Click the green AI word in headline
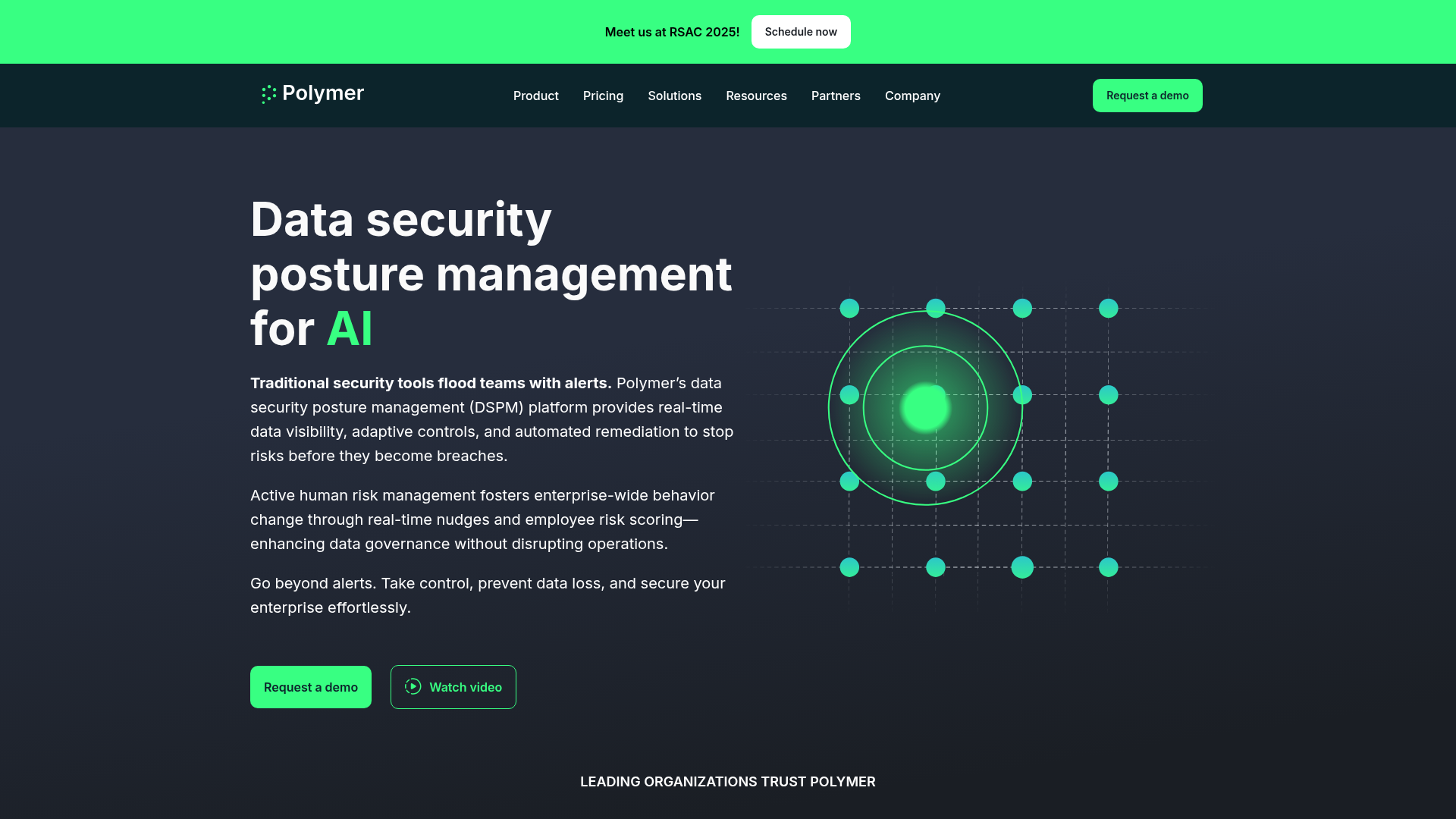1456x819 pixels. point(349,329)
